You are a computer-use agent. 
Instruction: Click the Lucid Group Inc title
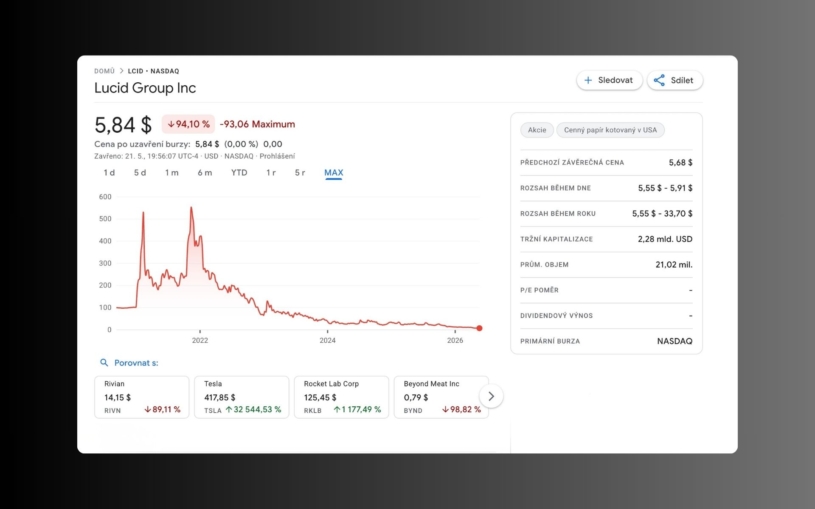pos(145,88)
